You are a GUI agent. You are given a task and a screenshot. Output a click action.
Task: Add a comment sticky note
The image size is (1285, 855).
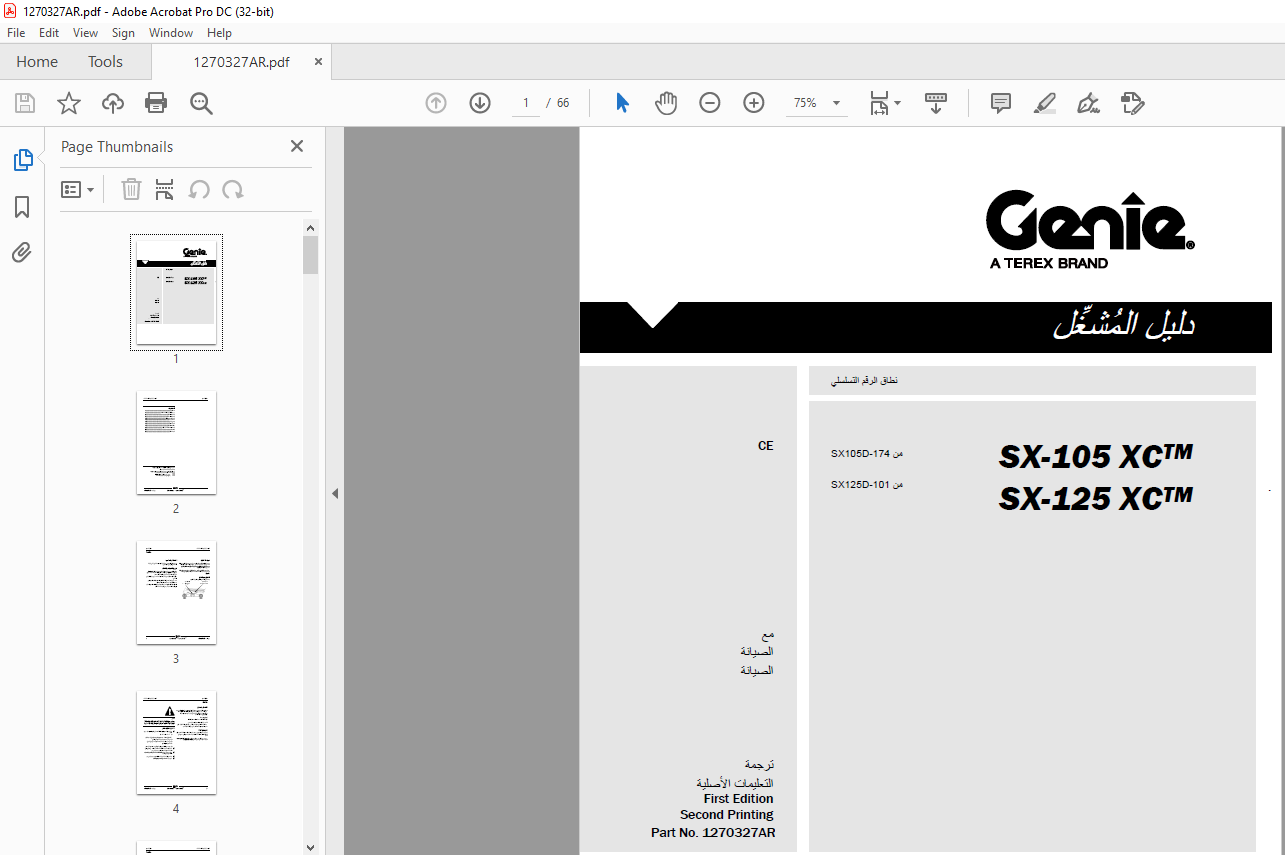(x=1001, y=103)
